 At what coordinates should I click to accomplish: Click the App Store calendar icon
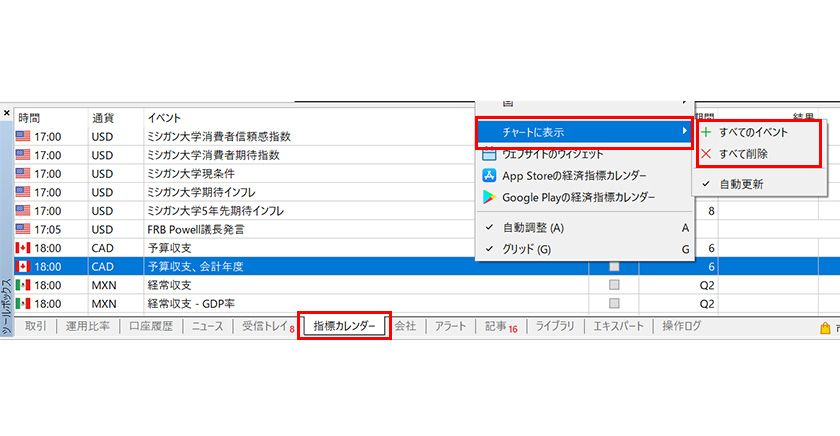489,175
